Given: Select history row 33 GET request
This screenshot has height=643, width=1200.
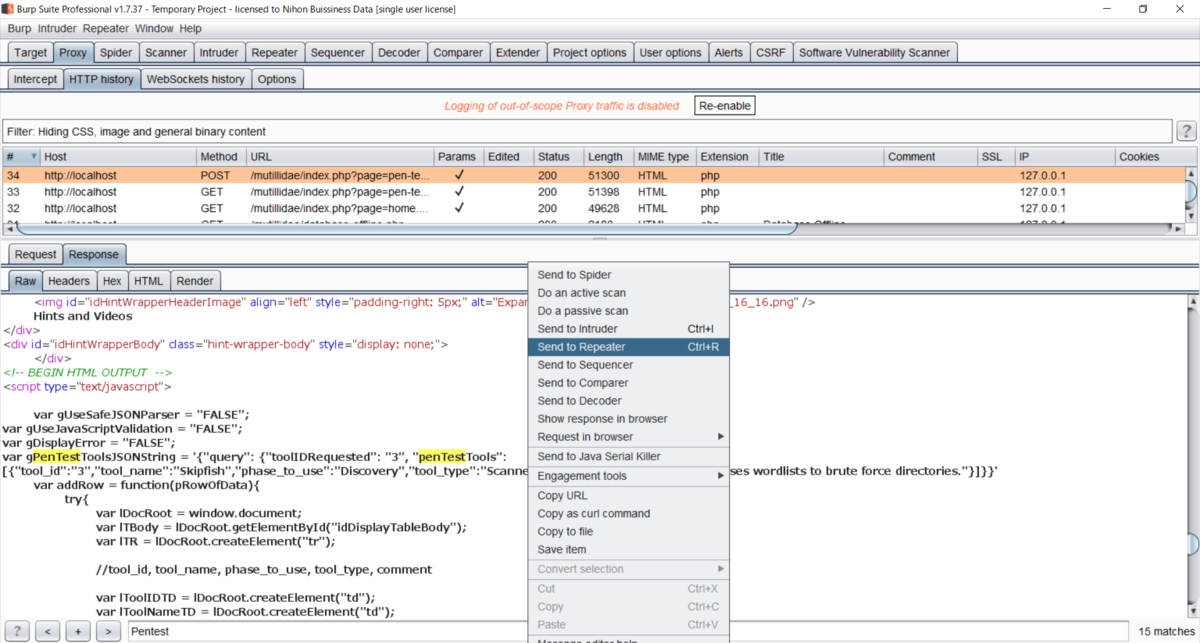Looking at the screenshot, I should [592, 192].
